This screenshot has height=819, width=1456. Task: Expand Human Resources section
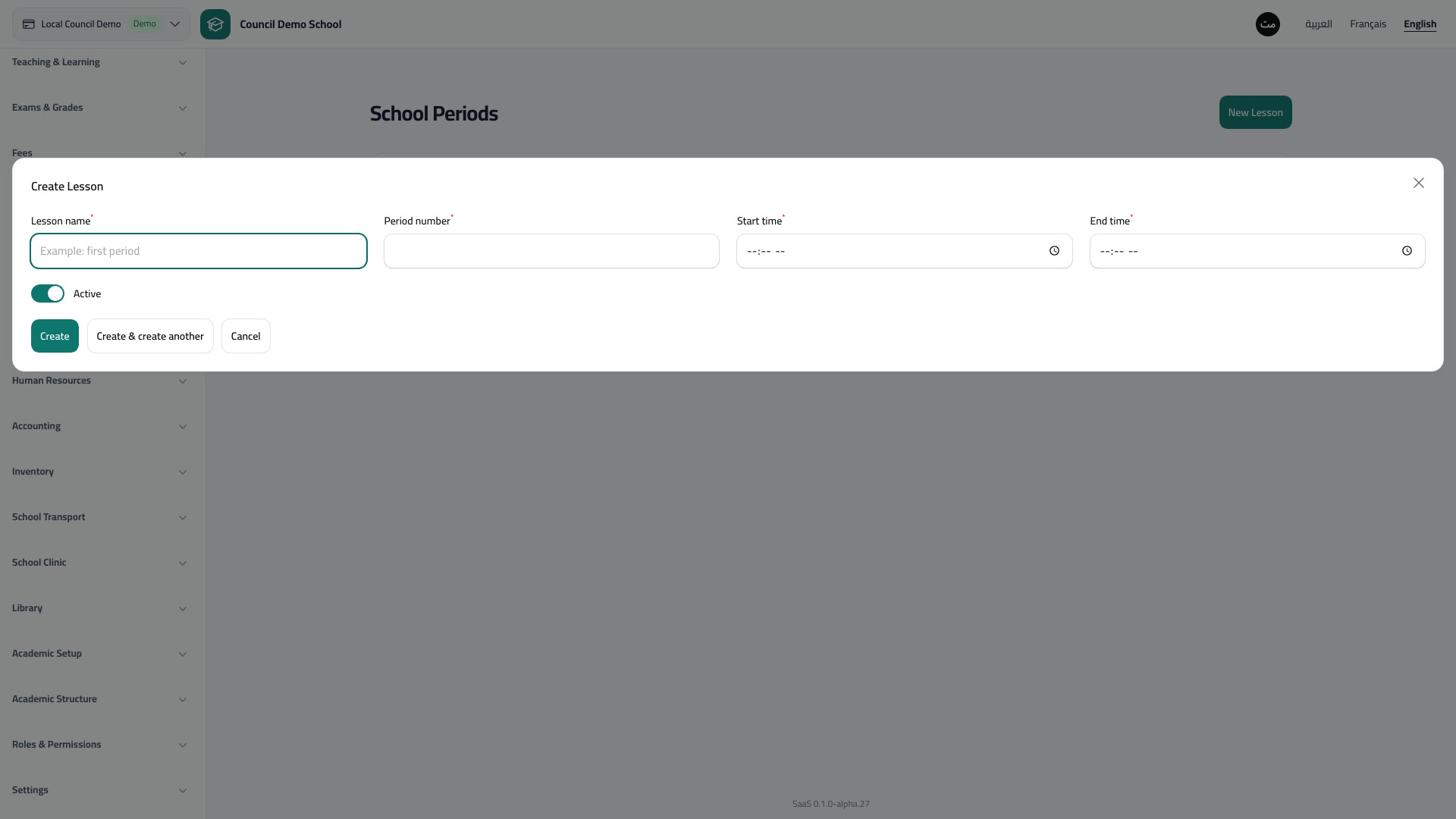(99, 381)
